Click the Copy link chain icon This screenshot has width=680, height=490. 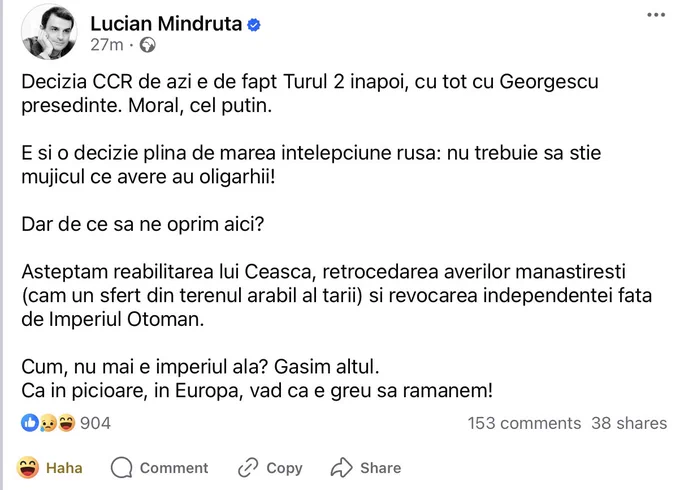click(x=248, y=467)
